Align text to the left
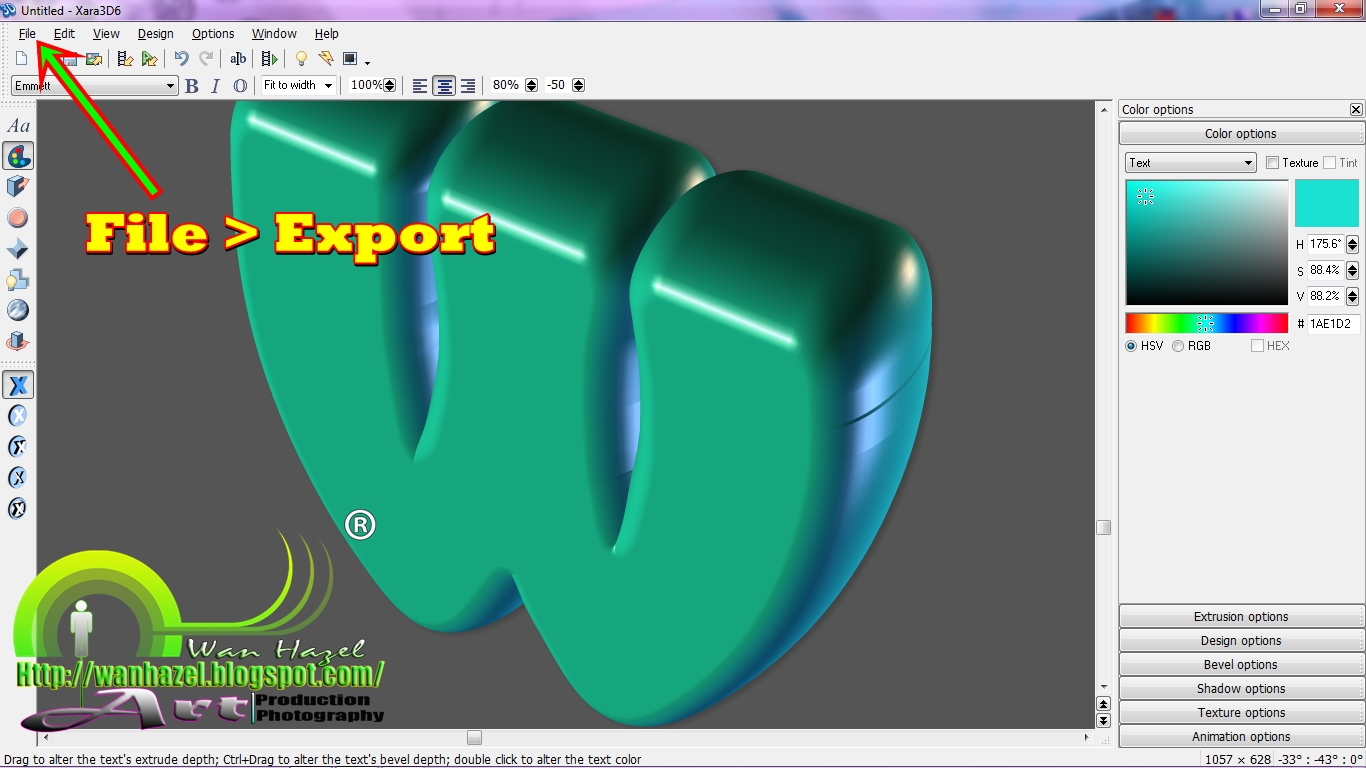Image resolution: width=1366 pixels, height=768 pixels. pos(420,86)
